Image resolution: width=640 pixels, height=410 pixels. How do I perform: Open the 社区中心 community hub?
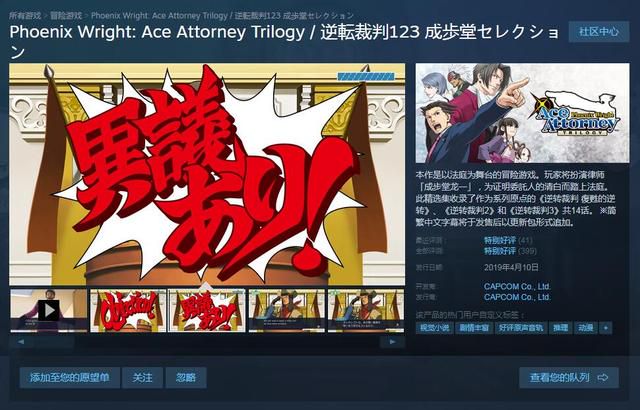[599, 32]
